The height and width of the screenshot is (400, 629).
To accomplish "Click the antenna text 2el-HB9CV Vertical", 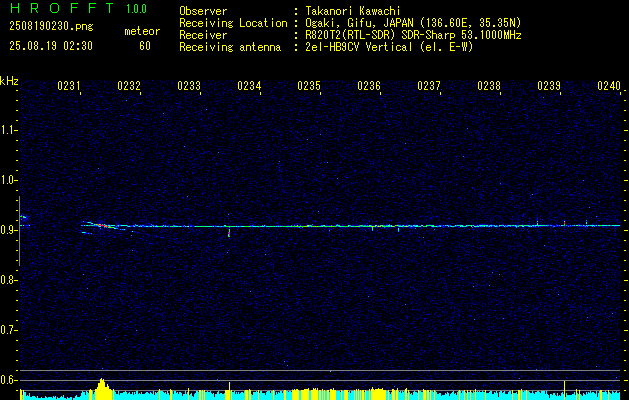I will (x=359, y=47).
